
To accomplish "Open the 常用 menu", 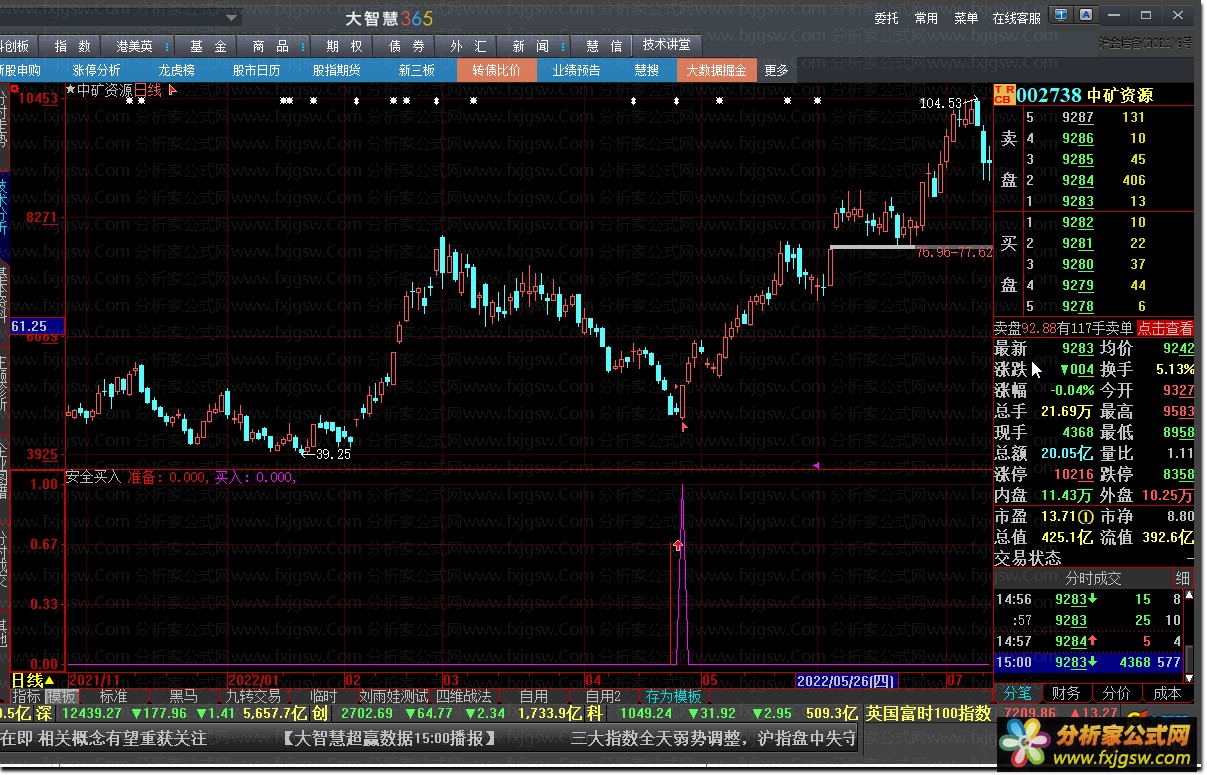I will (x=926, y=18).
